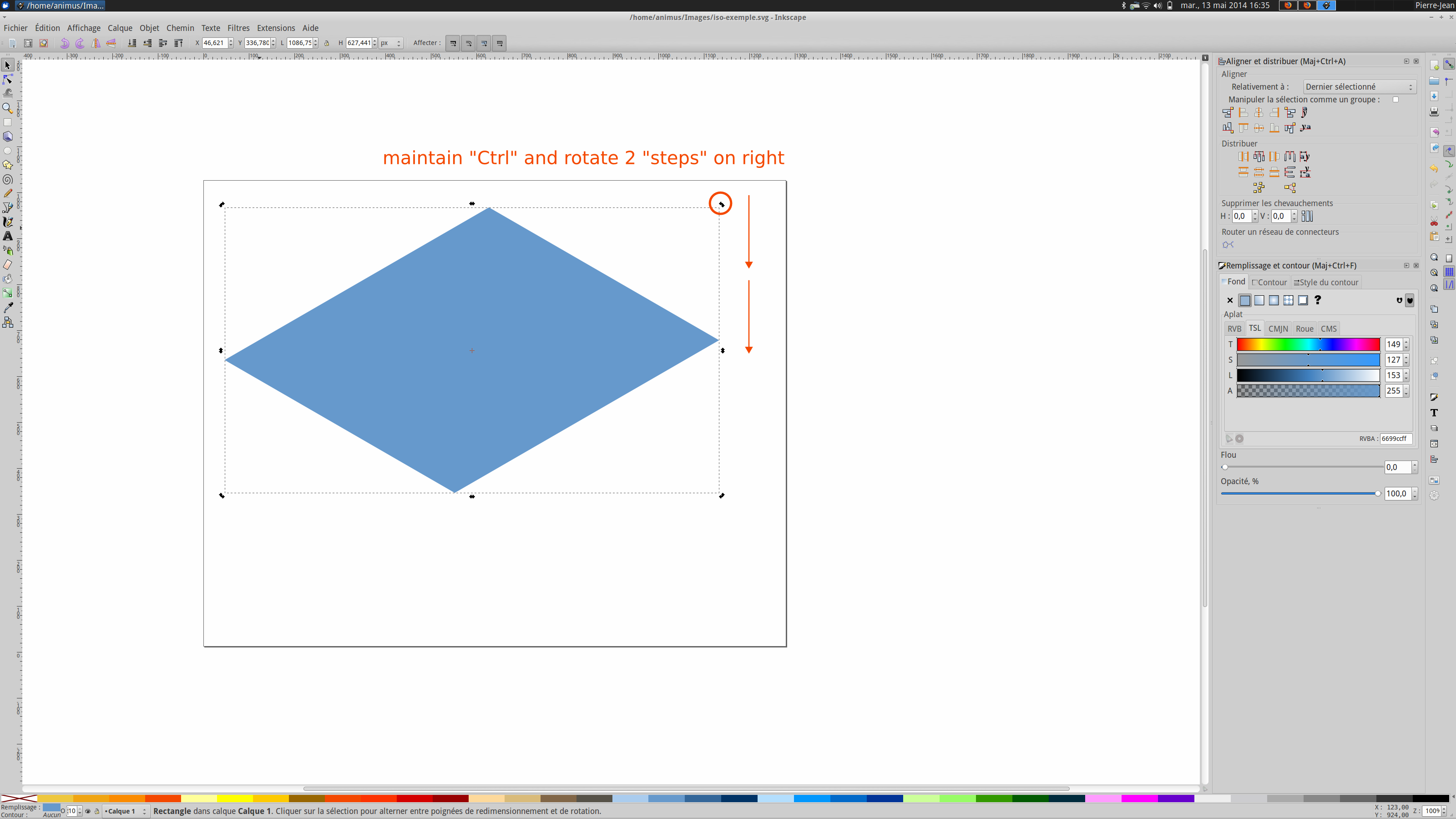Open the Filtres menu
Screen dimensions: 1456x819
pos(238,27)
